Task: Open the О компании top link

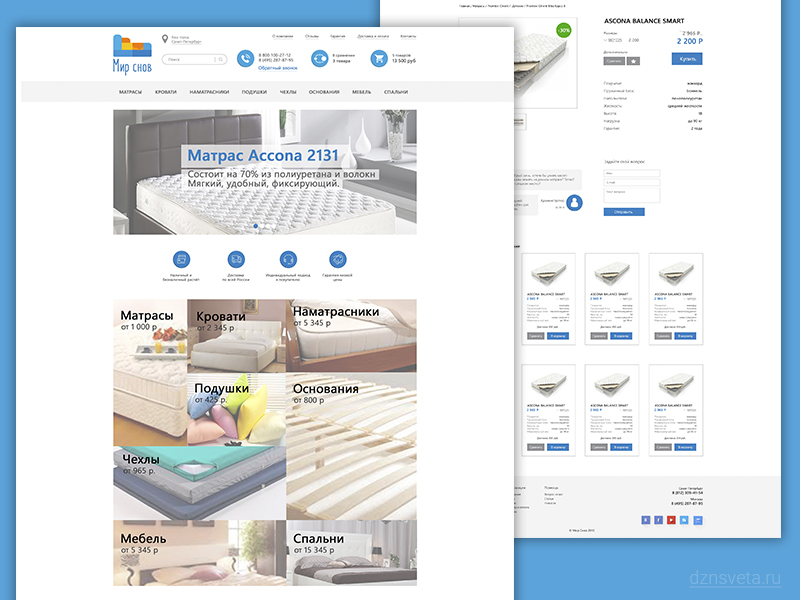Action: (283, 36)
